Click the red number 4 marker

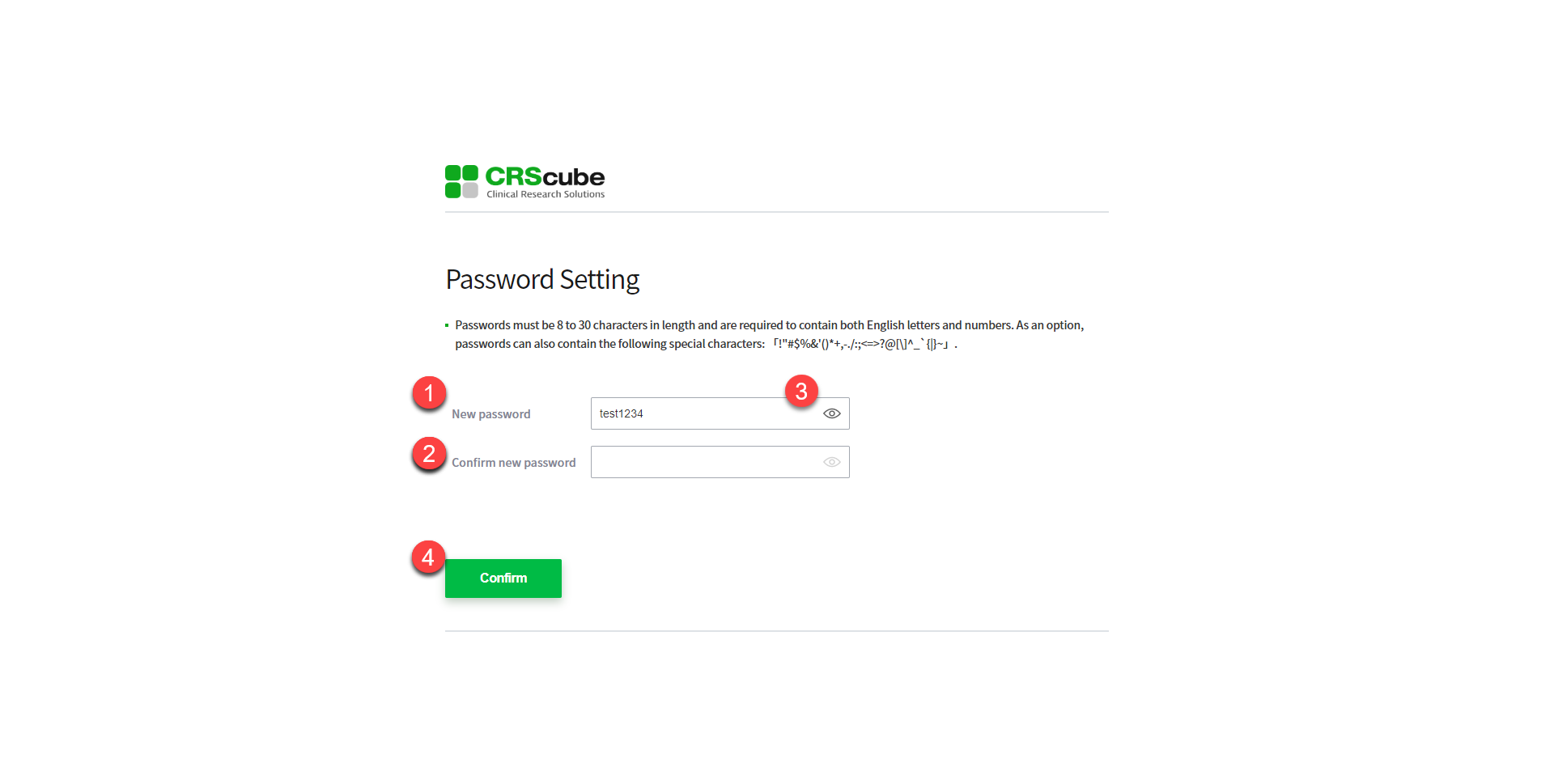coord(428,557)
